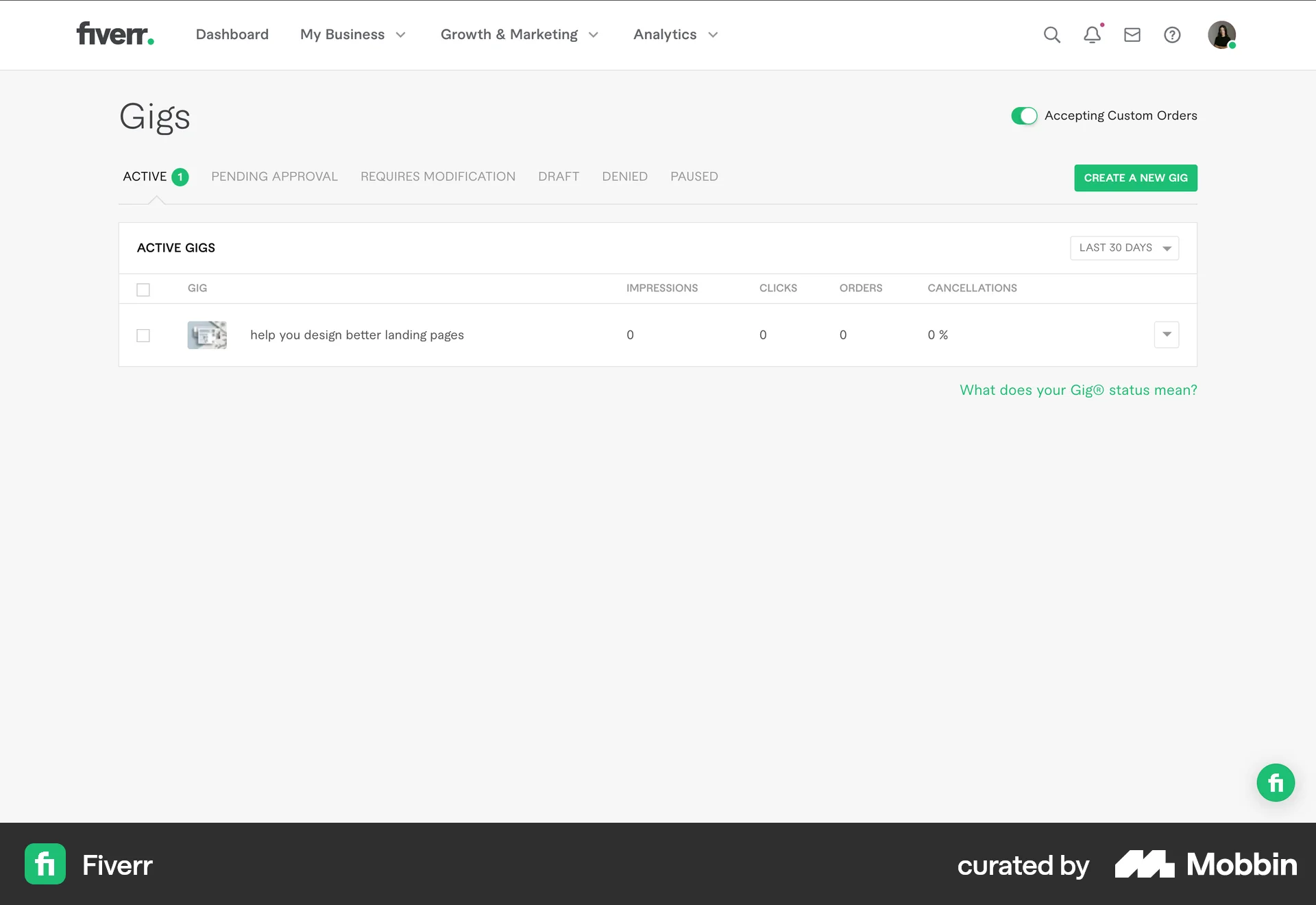Screen dimensions: 1316x905
Task: Click the Create A New Gig button
Action: point(1136,178)
